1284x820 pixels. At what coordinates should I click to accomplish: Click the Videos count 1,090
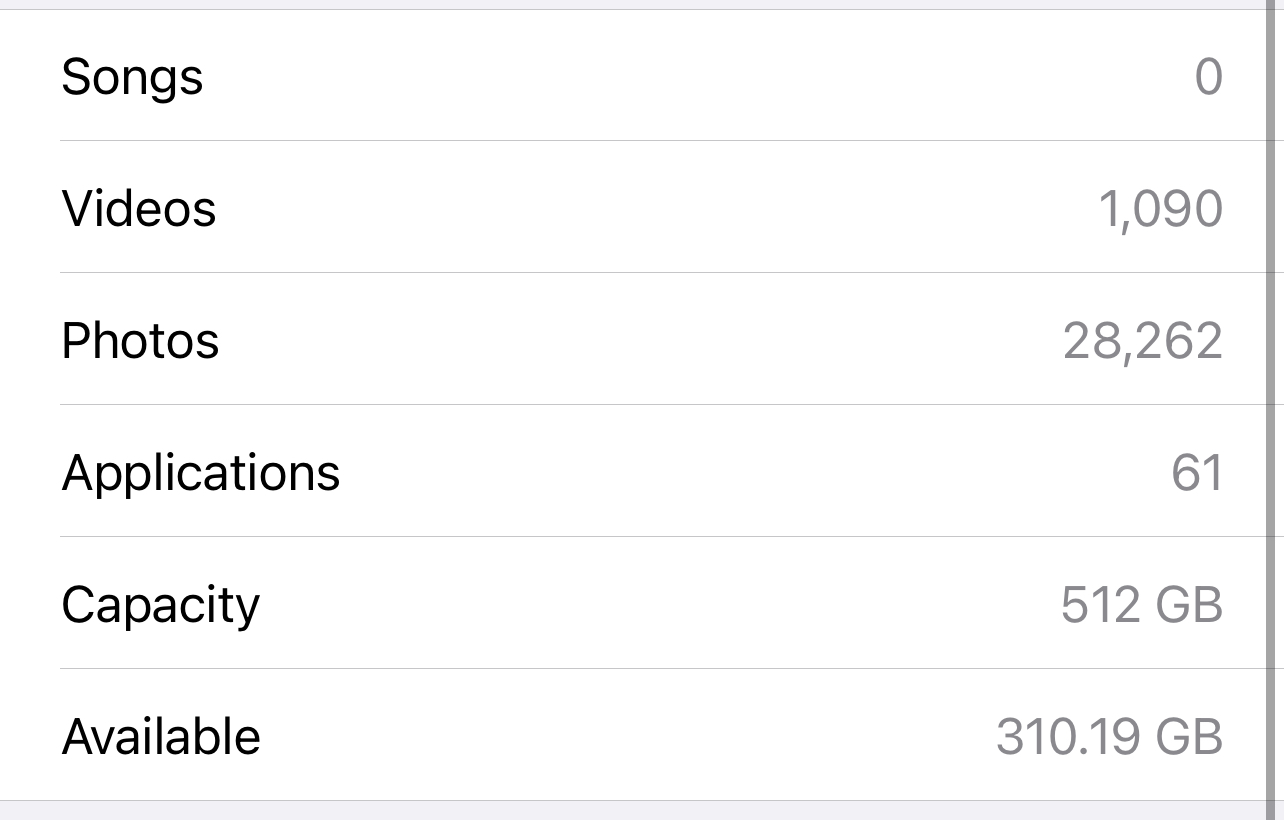[x=1160, y=209]
